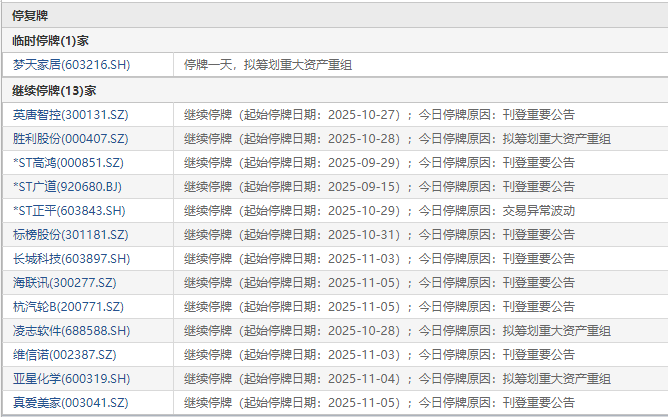Screen dimensions: 668x417
Task: Open stock link 维信诺(002387.SZ)
Action: (64, 354)
